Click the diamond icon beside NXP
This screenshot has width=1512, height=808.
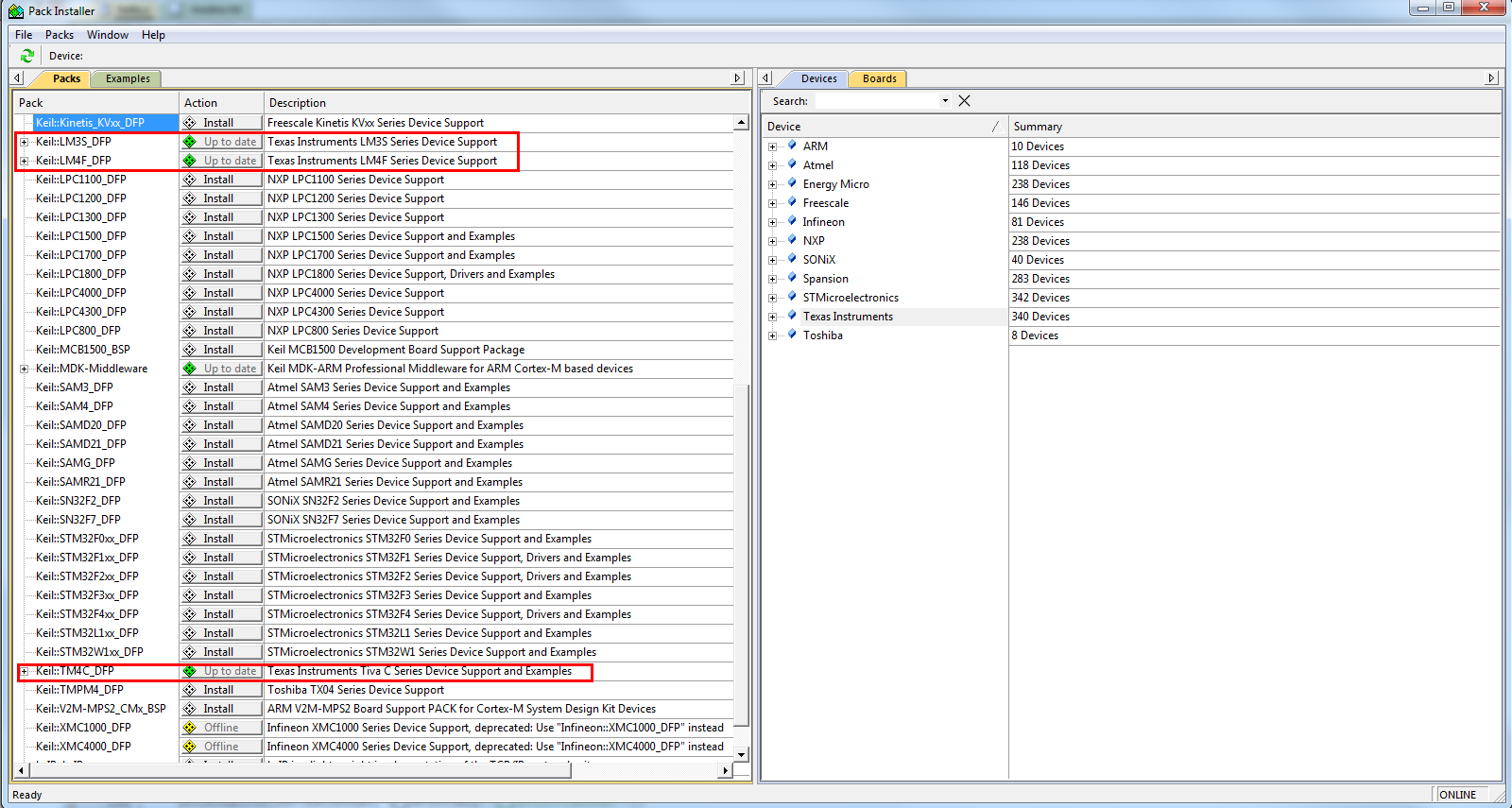point(792,240)
